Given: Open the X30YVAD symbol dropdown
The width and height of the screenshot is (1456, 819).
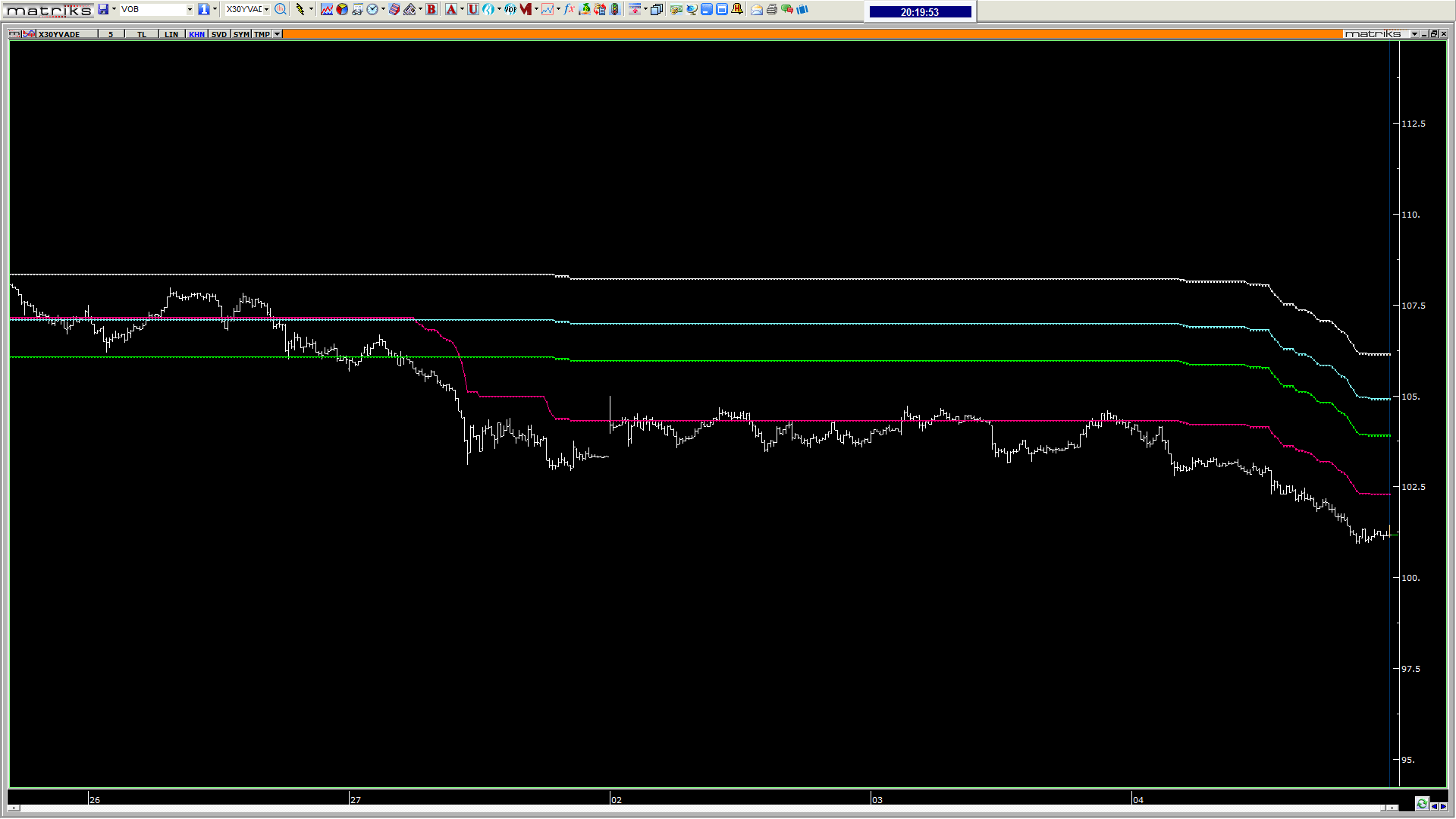Looking at the screenshot, I should click(266, 9).
